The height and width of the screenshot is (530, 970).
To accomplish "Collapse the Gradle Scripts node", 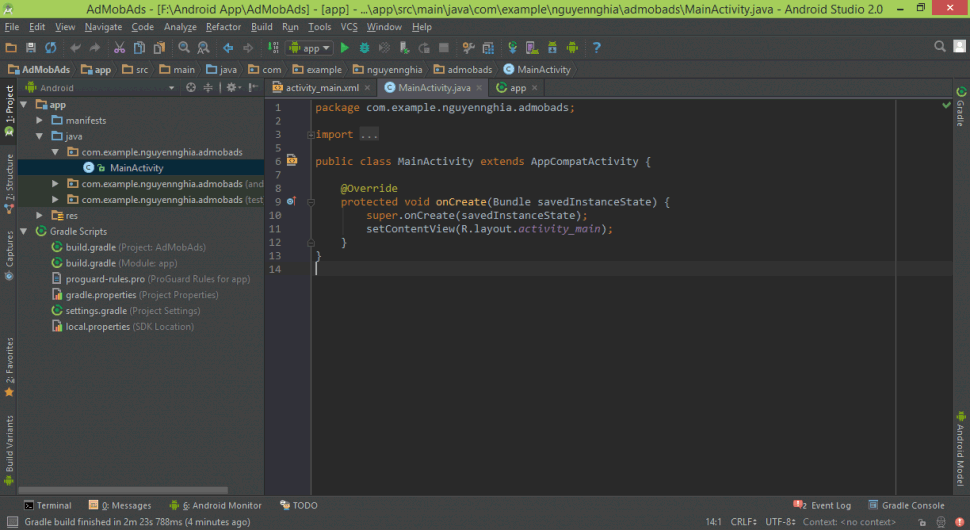I will point(24,231).
